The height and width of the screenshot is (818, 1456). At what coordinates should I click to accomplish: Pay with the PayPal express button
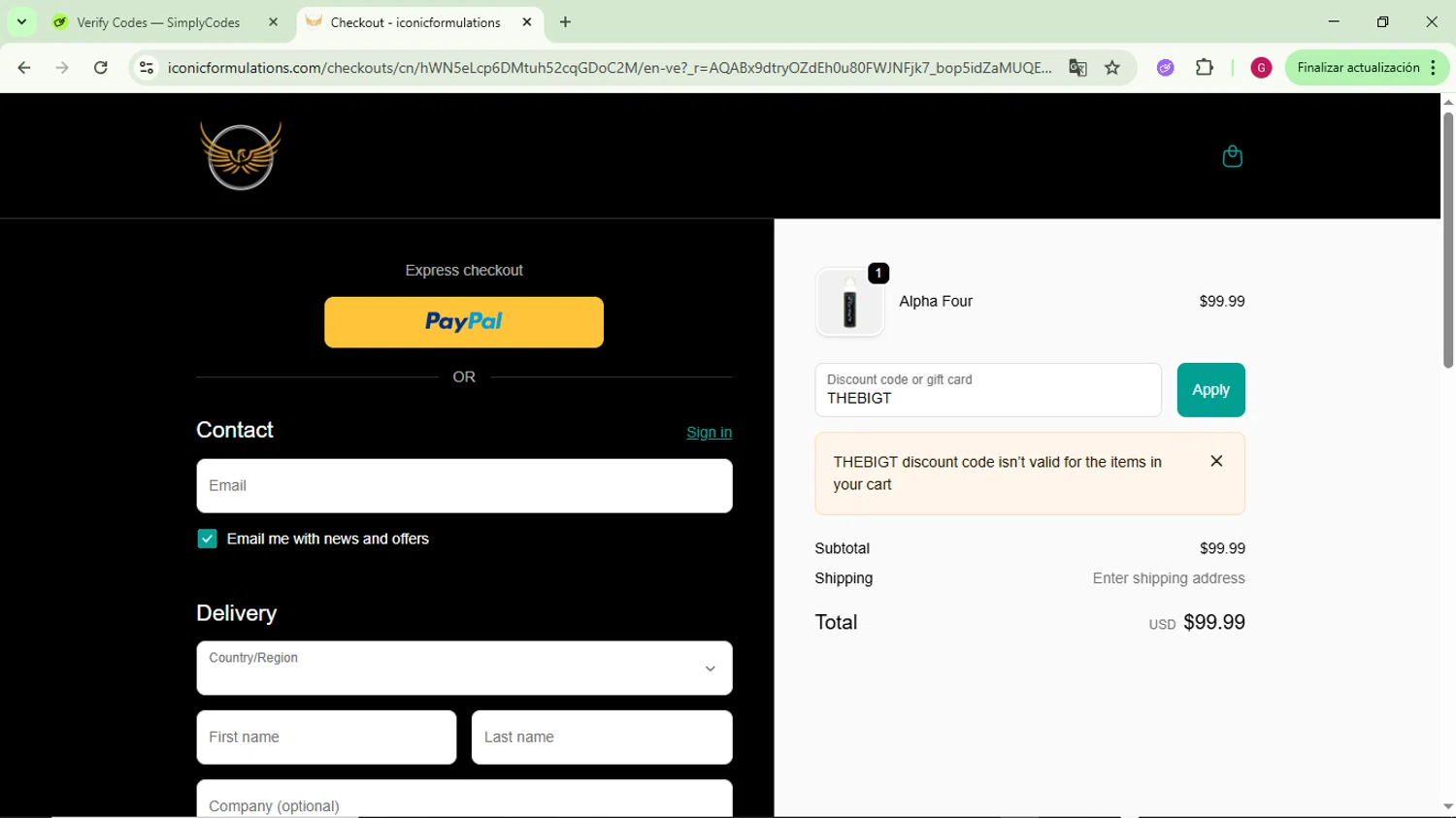pos(464,322)
